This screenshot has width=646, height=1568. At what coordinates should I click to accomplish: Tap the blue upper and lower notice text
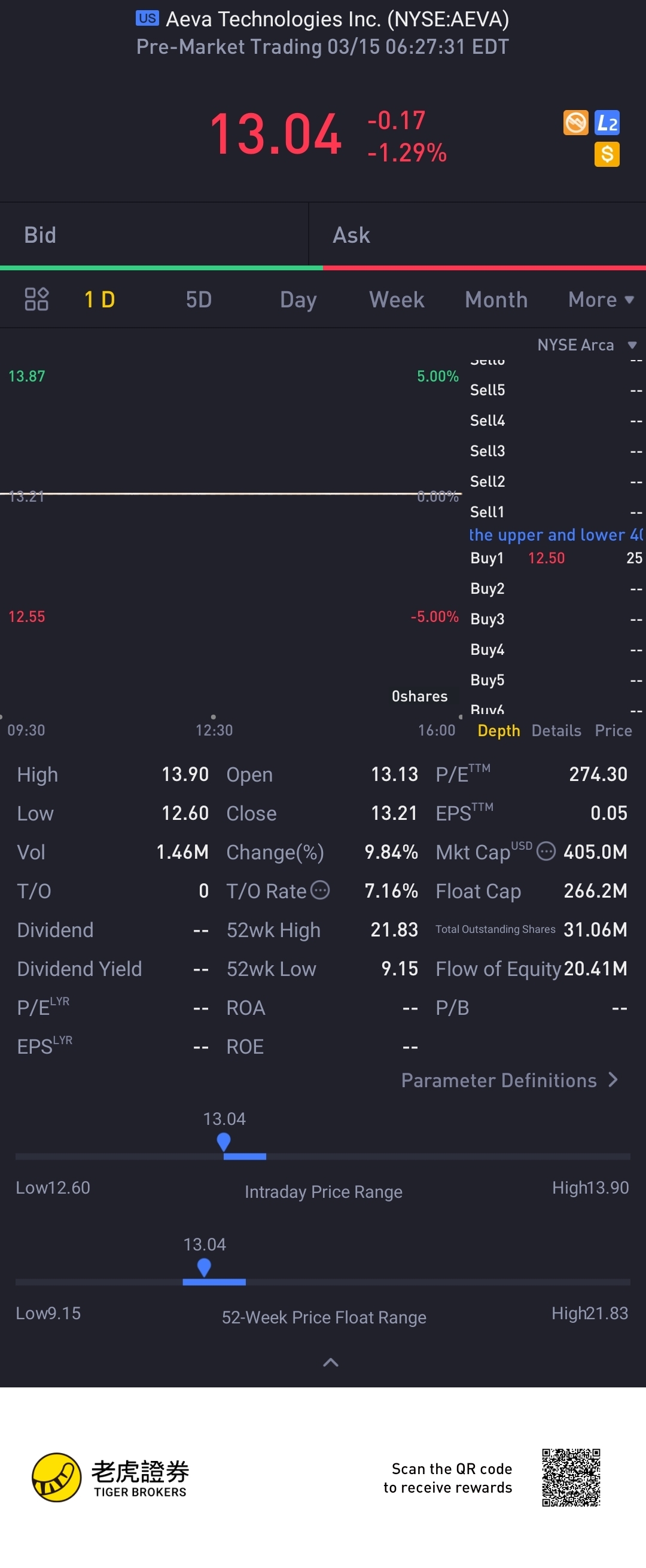coord(554,535)
